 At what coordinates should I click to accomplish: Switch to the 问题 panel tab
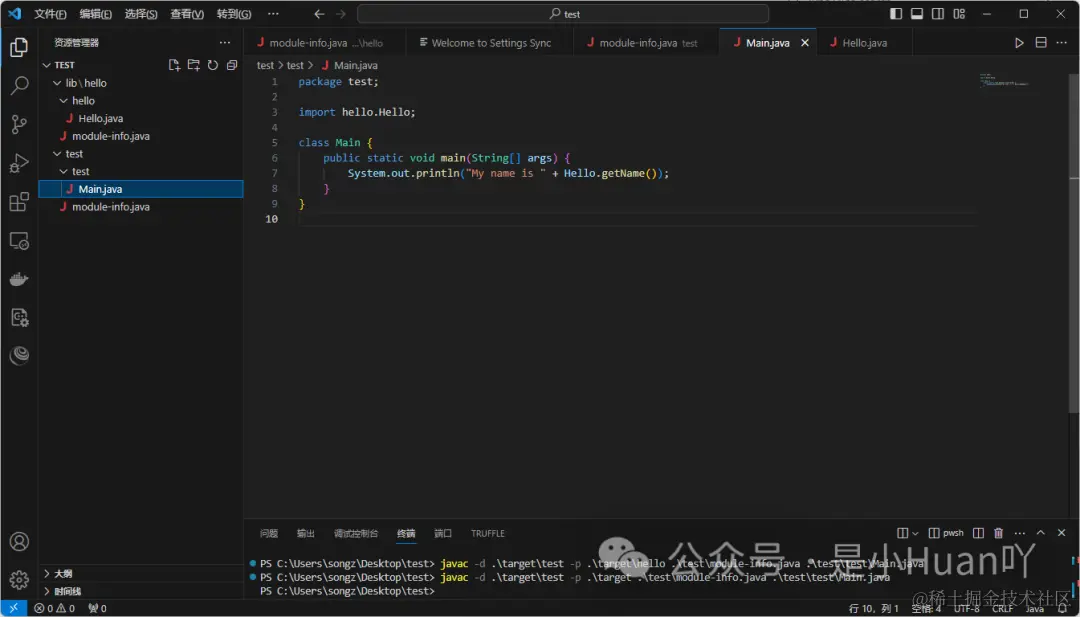point(269,534)
